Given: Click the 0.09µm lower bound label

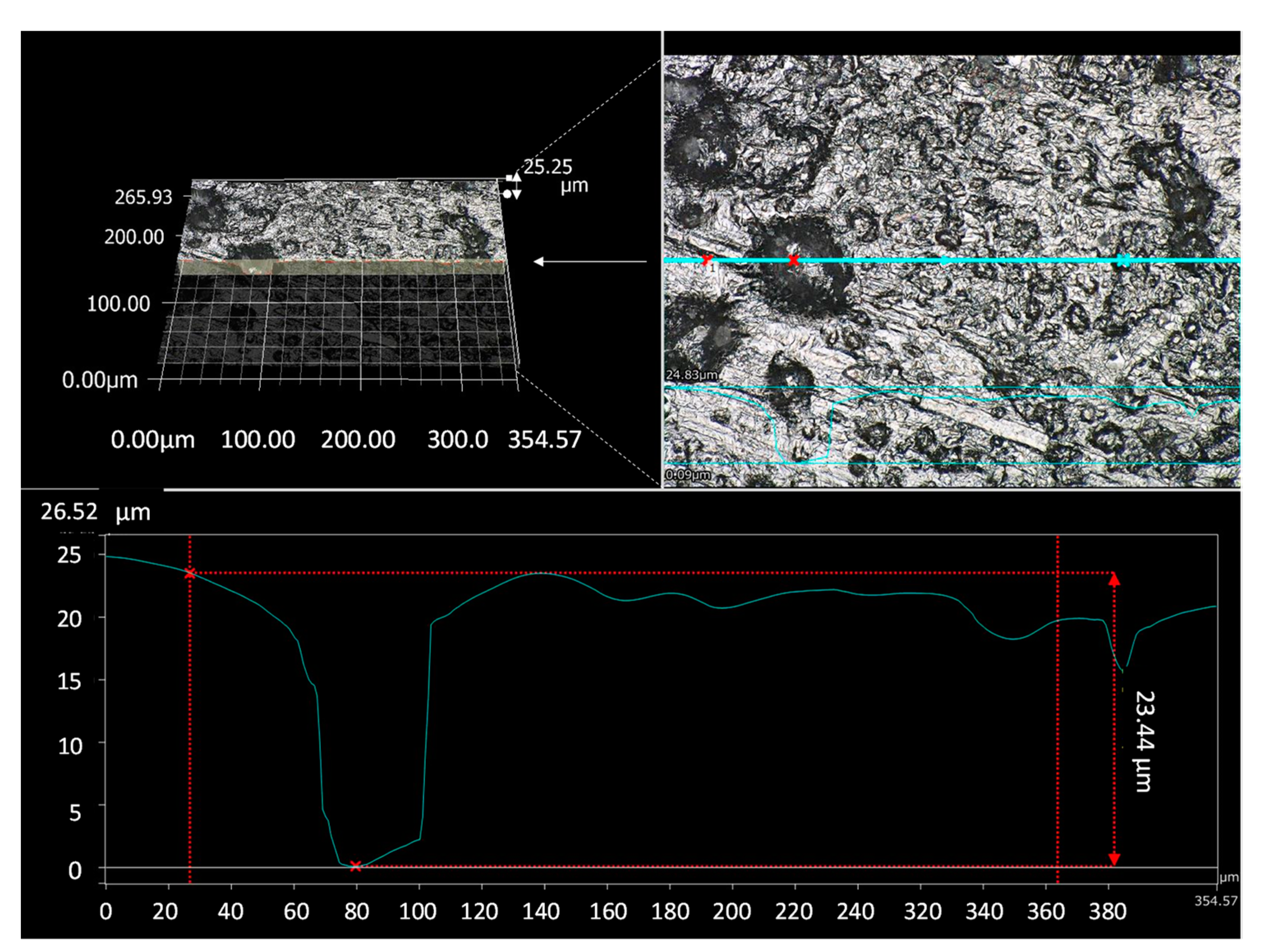Looking at the screenshot, I should 687,475.
